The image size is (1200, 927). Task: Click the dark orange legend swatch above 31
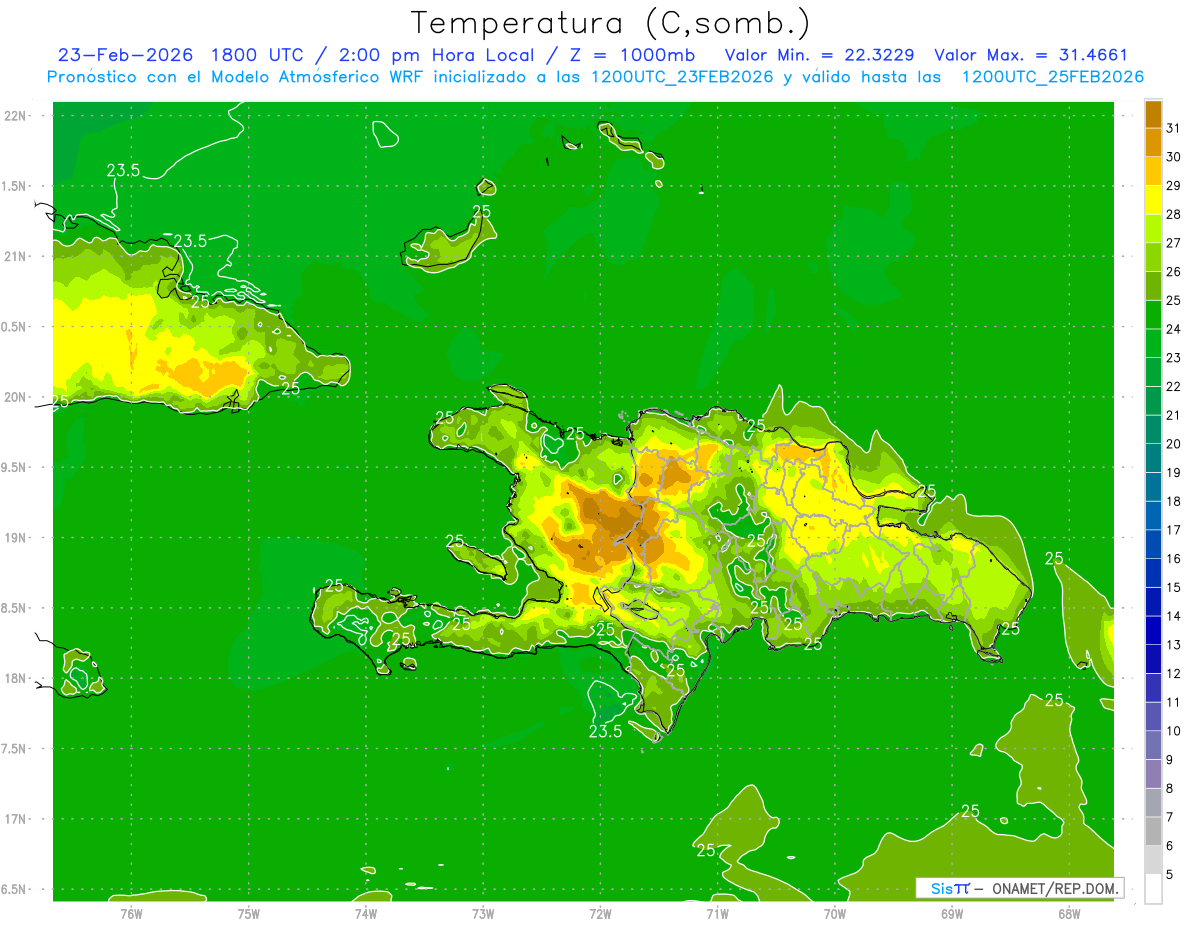[1153, 114]
